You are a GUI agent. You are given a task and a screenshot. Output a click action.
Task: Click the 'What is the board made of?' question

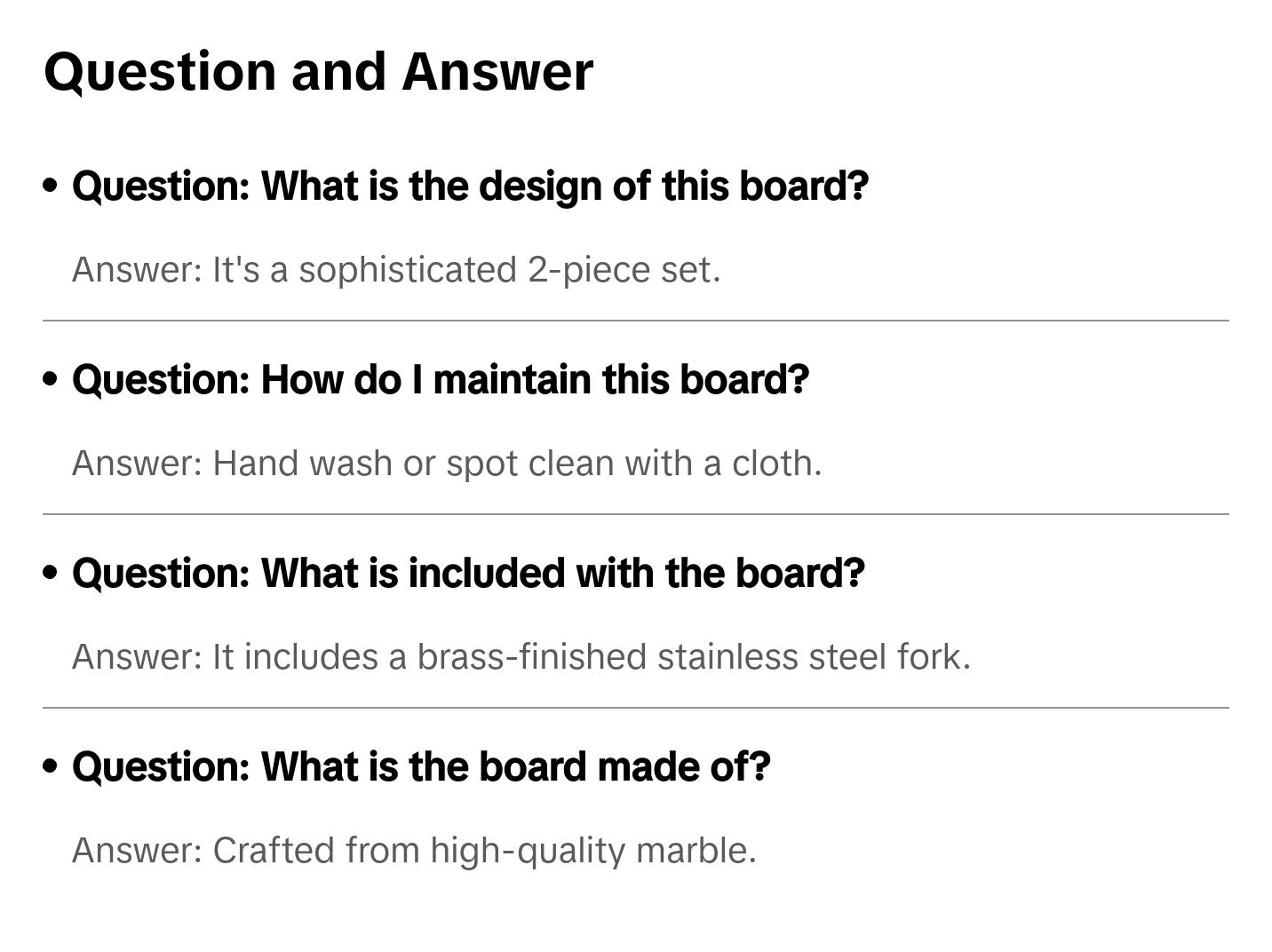[x=421, y=767]
